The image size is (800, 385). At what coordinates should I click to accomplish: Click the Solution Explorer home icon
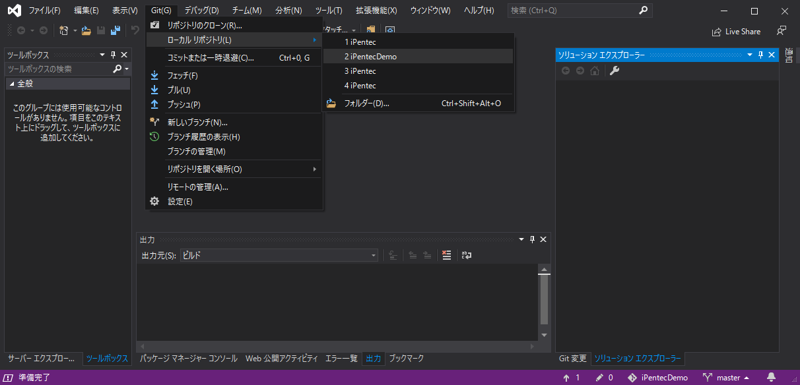[x=594, y=71]
